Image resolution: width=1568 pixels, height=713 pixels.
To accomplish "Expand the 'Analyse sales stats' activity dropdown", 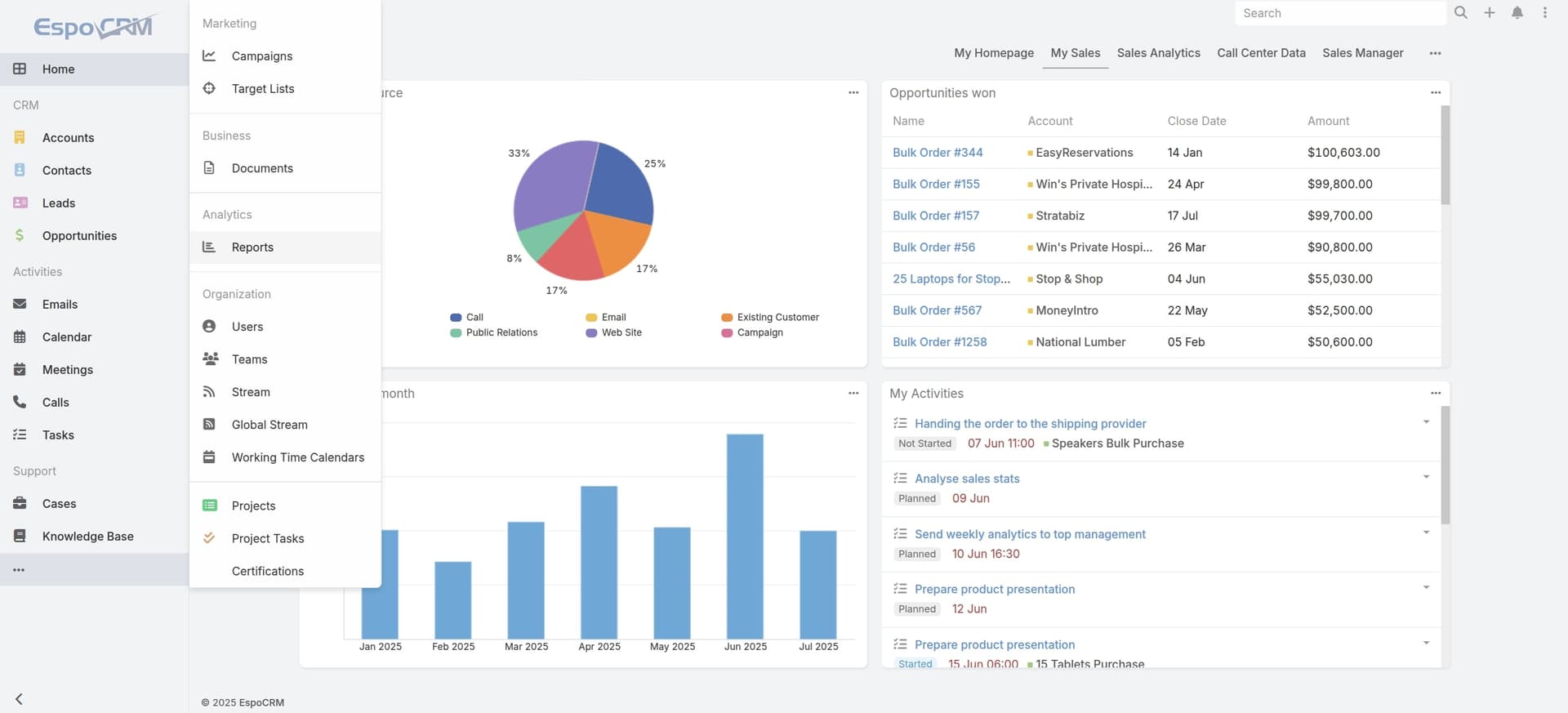I will (1426, 477).
